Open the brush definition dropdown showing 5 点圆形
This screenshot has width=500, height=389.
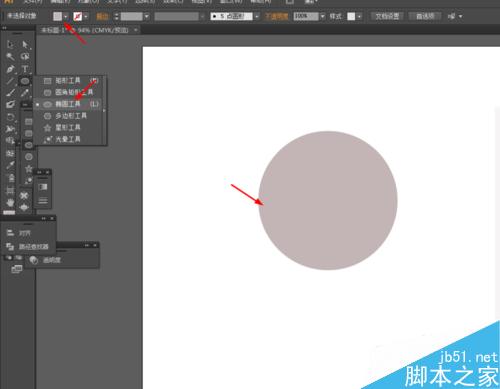tap(257, 16)
